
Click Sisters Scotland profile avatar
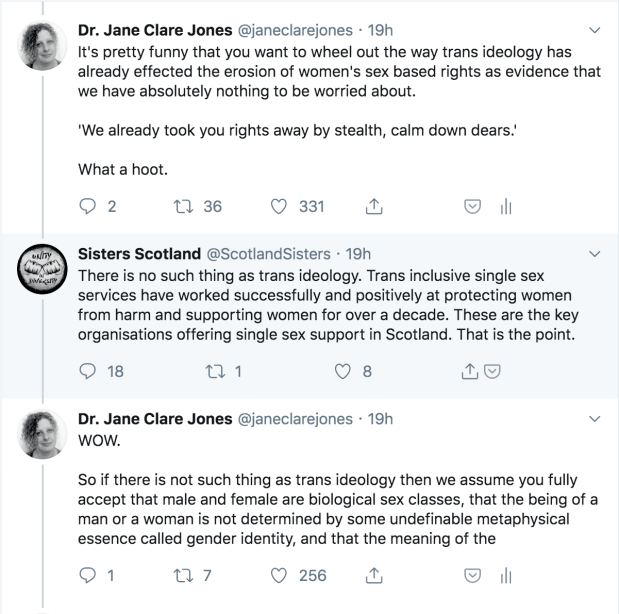click(42, 270)
